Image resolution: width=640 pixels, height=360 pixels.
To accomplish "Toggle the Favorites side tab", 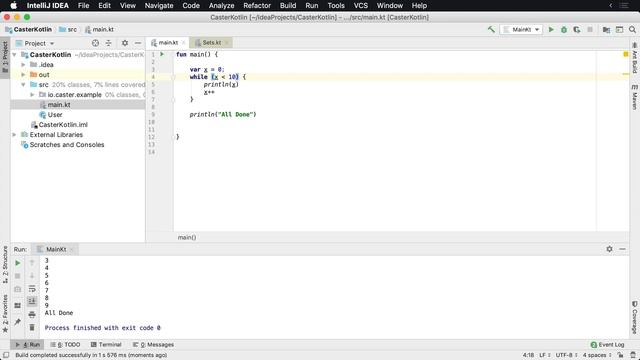I will point(5,313).
